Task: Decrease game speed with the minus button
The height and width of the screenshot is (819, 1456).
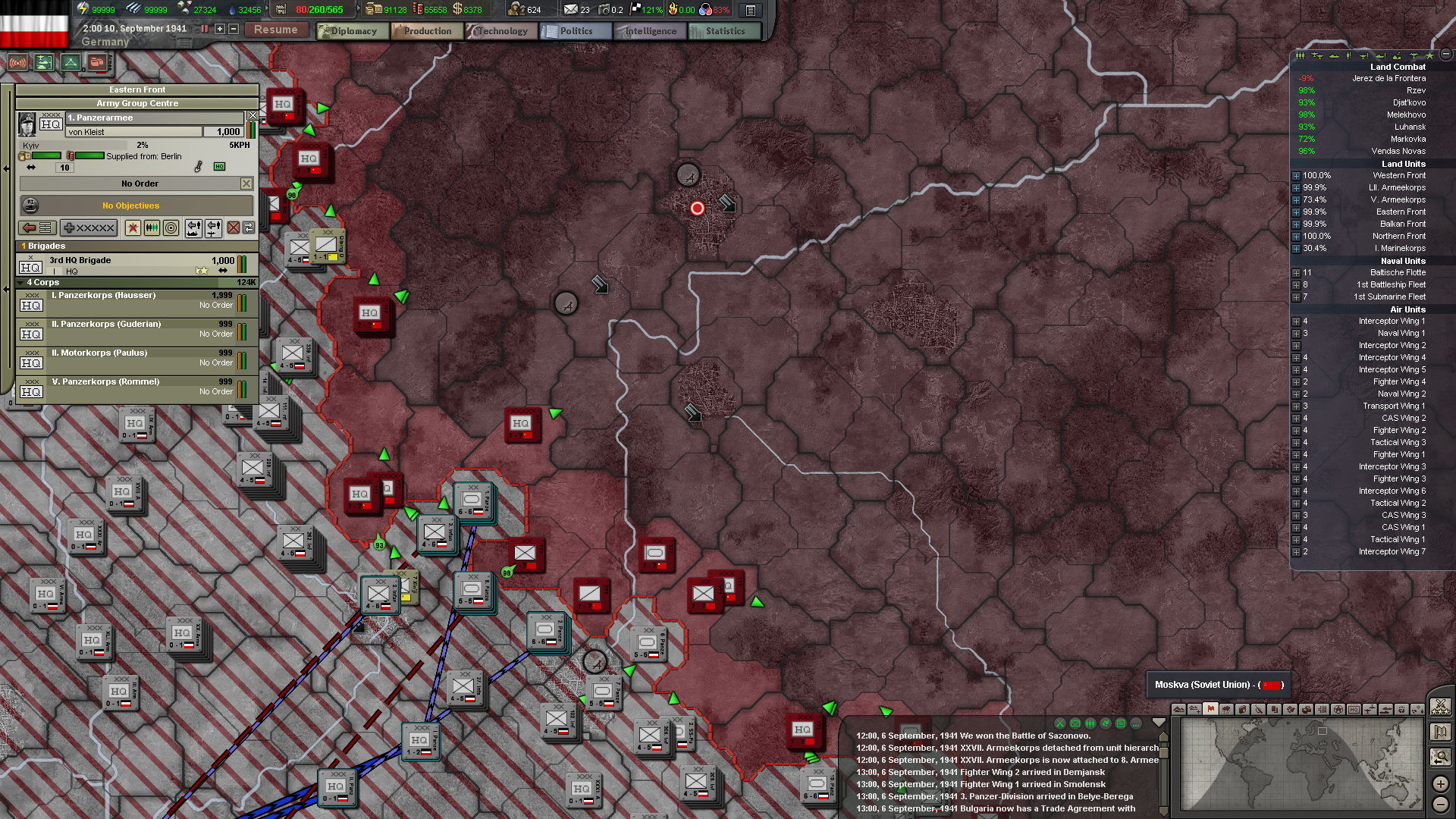Action: click(234, 29)
